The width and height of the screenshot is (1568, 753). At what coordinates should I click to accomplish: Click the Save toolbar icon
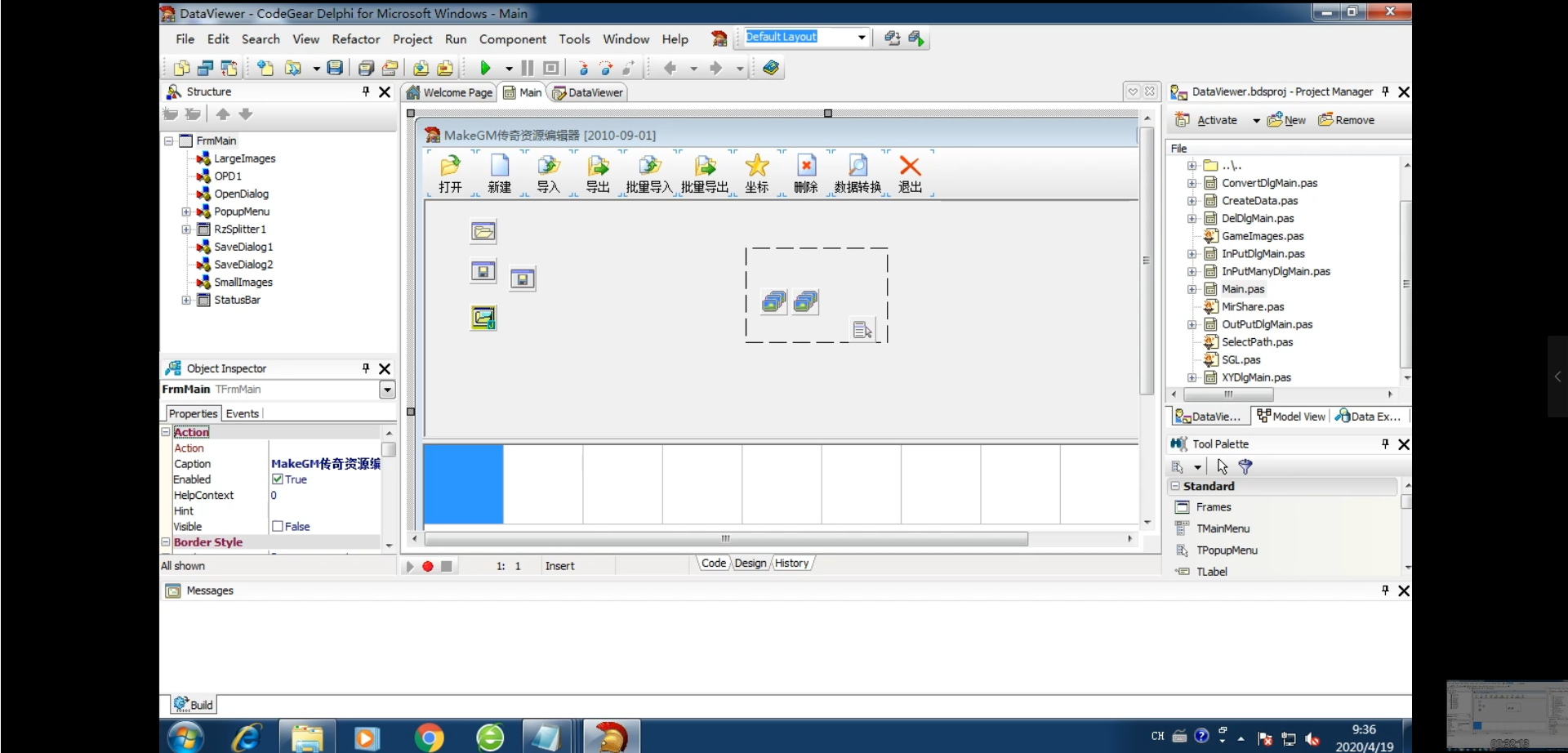tap(335, 68)
